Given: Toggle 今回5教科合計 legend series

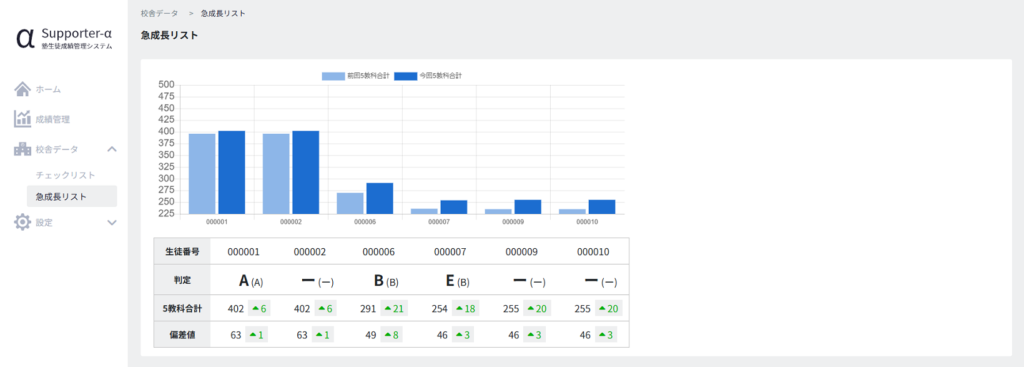Looking at the screenshot, I should (x=428, y=76).
